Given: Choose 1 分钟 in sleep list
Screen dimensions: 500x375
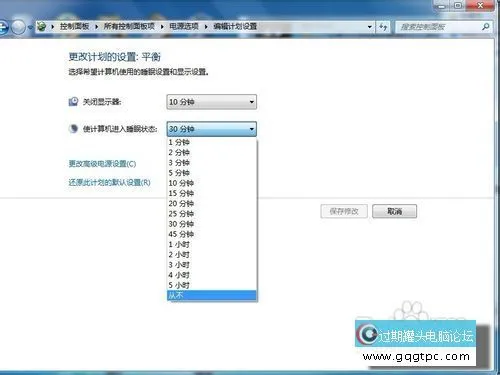Looking at the screenshot, I should [212, 142].
